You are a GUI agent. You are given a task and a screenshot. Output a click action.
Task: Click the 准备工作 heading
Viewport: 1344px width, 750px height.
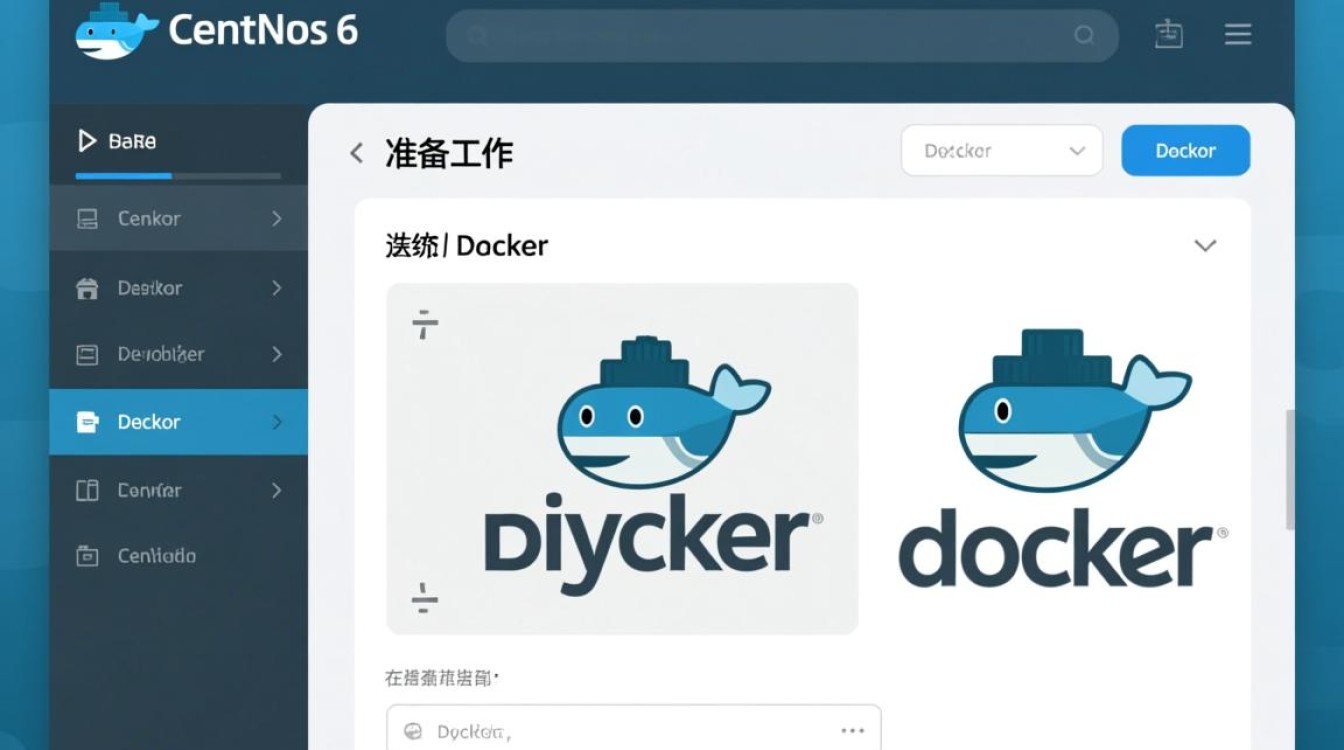click(x=449, y=153)
